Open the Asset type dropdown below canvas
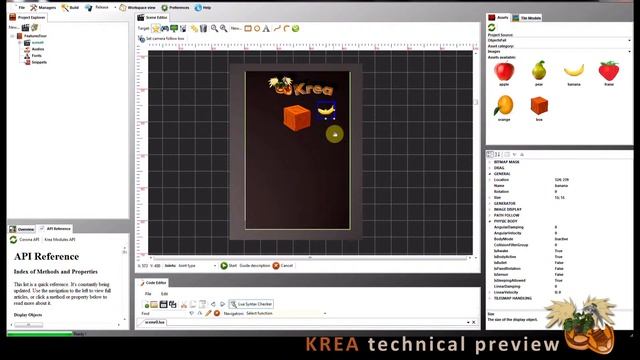Screen dimensions: 640x360 (197, 266)
